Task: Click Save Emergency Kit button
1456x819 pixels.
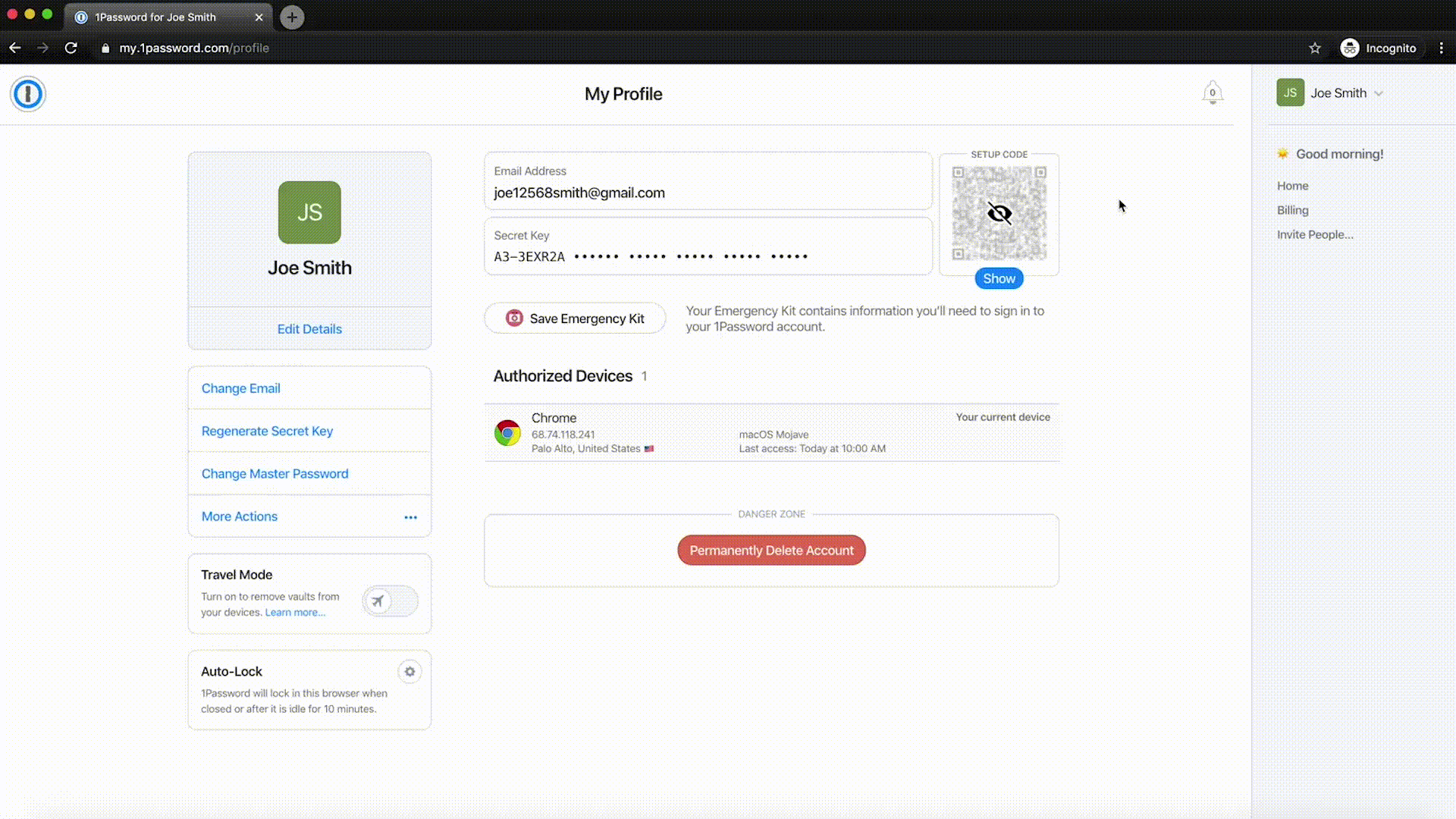Action: [575, 318]
